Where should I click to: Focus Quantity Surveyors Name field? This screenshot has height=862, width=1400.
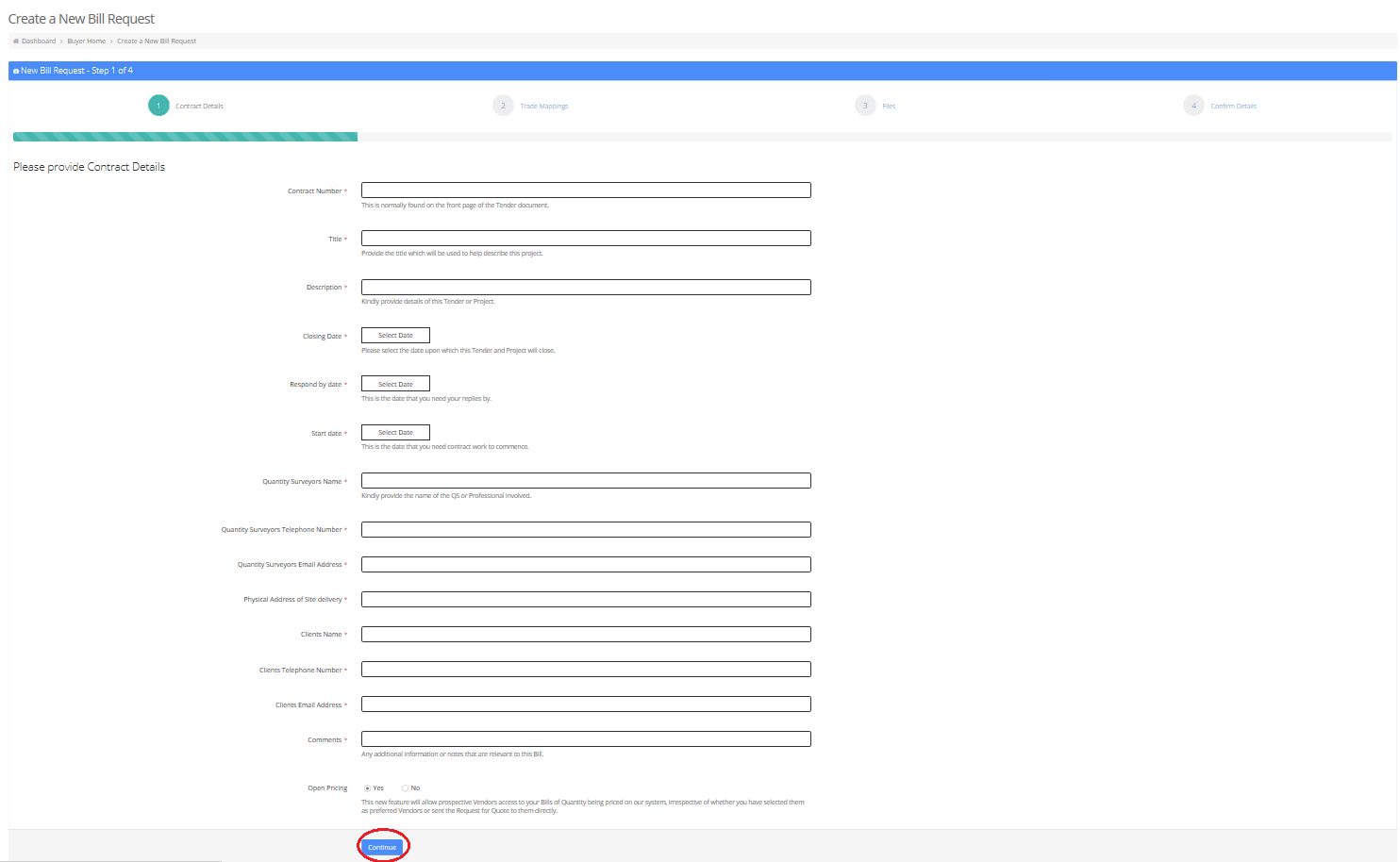click(586, 481)
